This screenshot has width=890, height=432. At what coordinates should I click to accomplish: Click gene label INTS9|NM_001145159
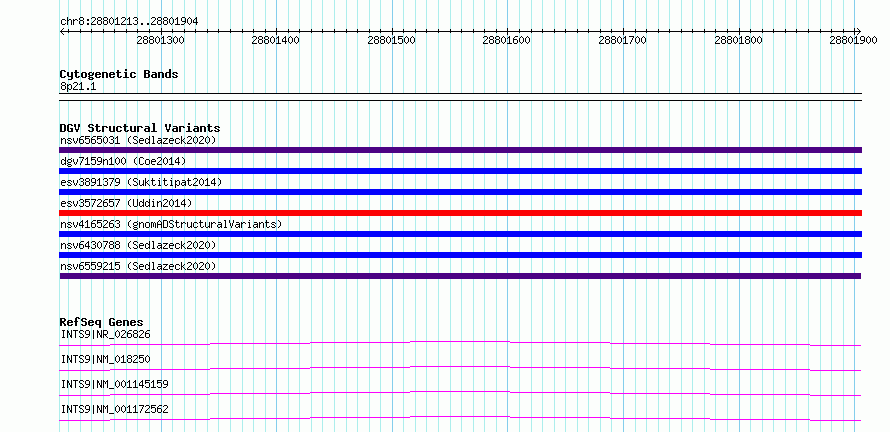[114, 384]
